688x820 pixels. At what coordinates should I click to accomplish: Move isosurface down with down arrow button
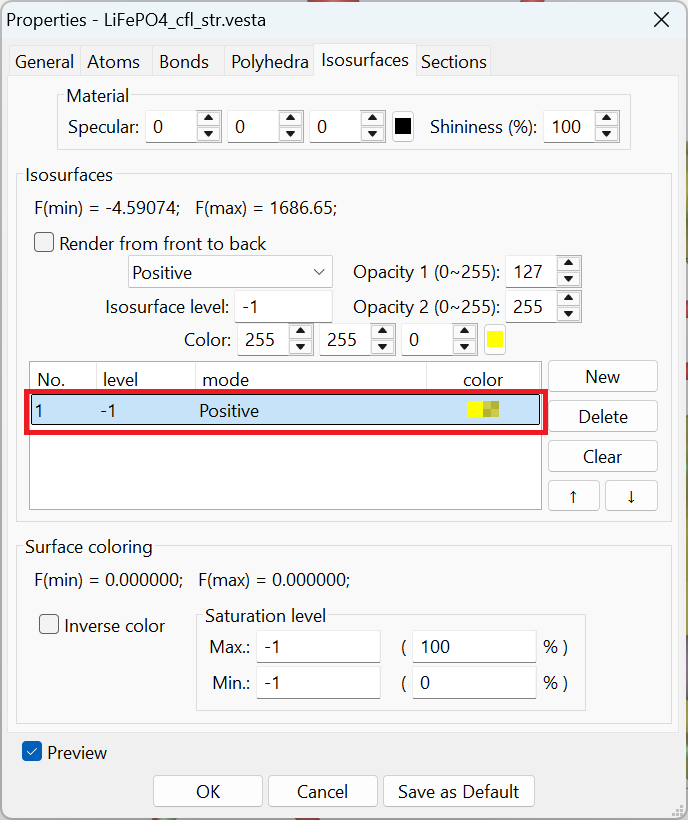point(631,497)
